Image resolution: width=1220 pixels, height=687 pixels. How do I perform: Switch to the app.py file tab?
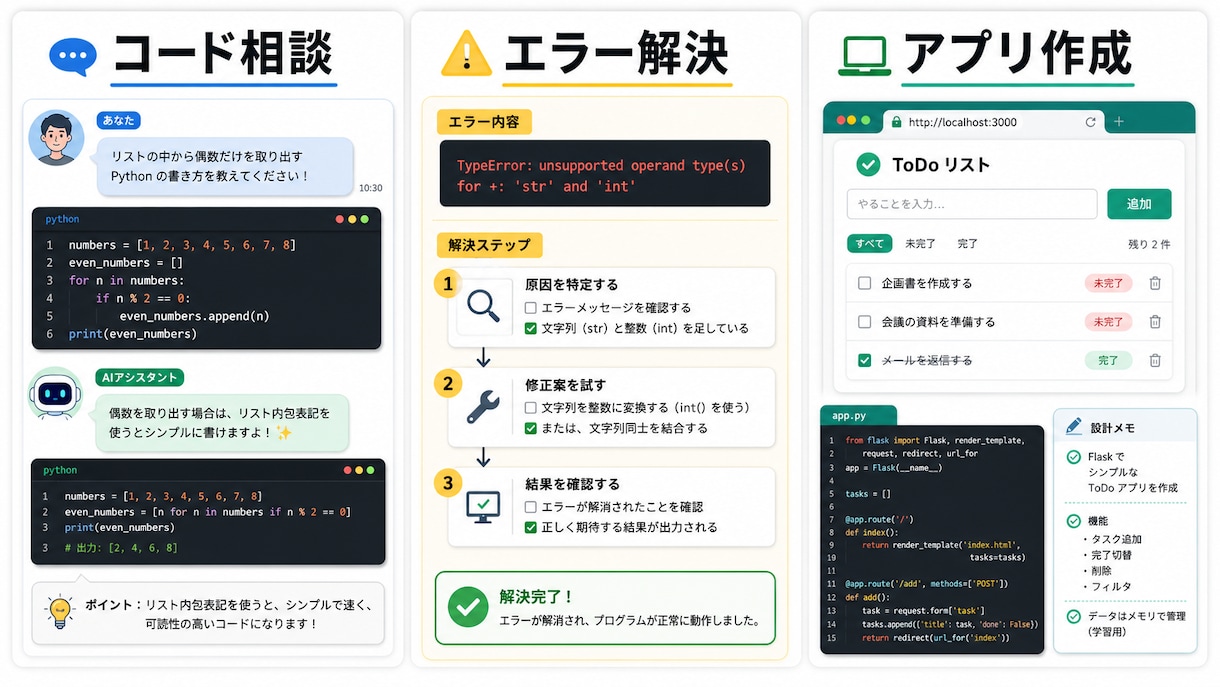coord(858,416)
